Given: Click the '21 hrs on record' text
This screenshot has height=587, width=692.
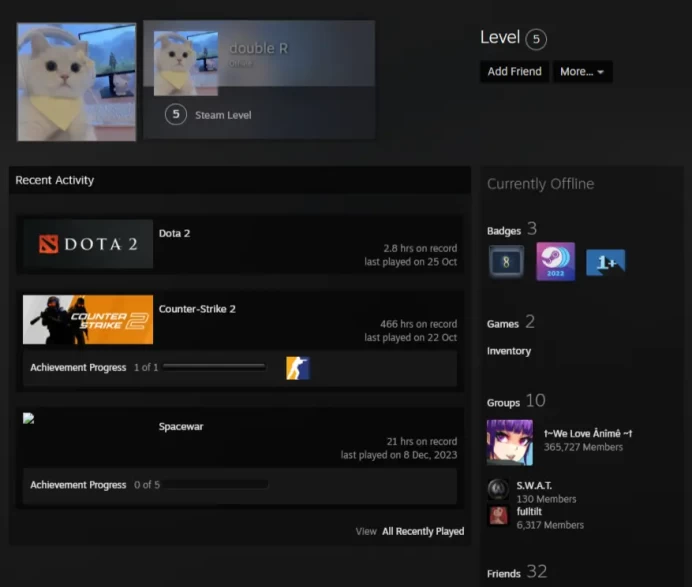Looking at the screenshot, I should 421,441.
